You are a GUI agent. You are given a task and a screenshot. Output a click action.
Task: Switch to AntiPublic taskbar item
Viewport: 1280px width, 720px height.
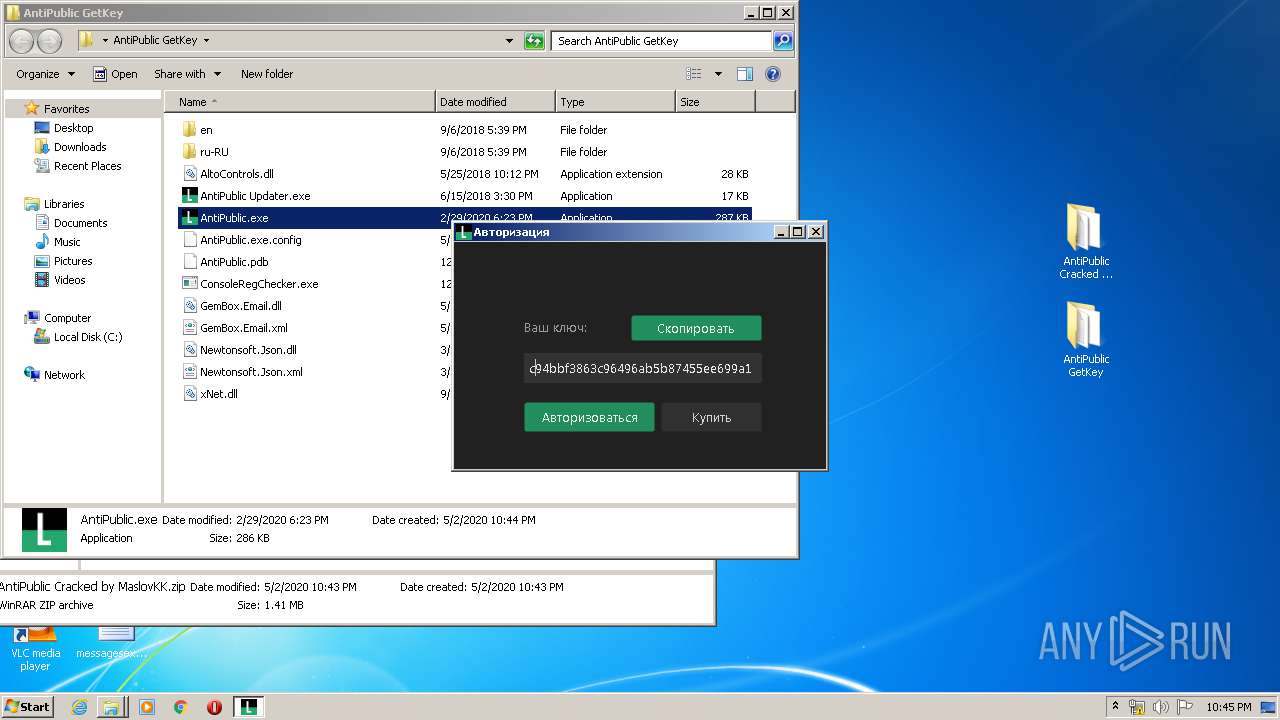(x=249, y=707)
